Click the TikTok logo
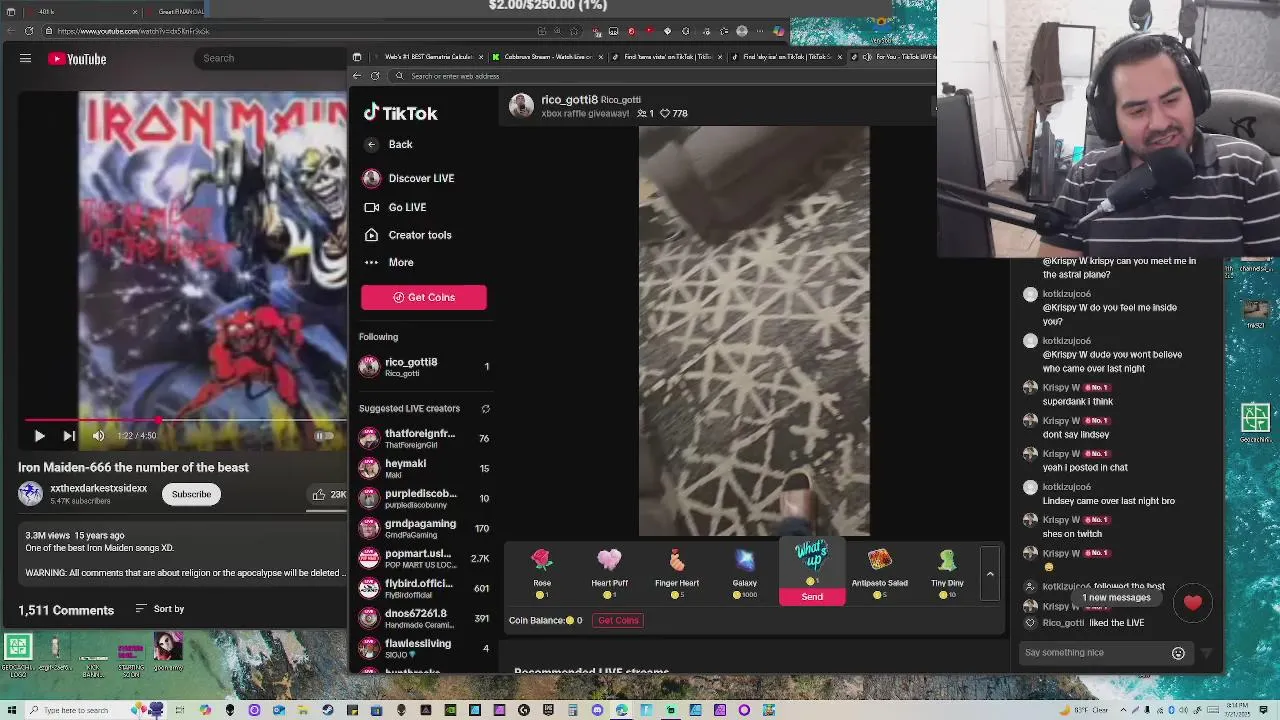 coord(400,113)
